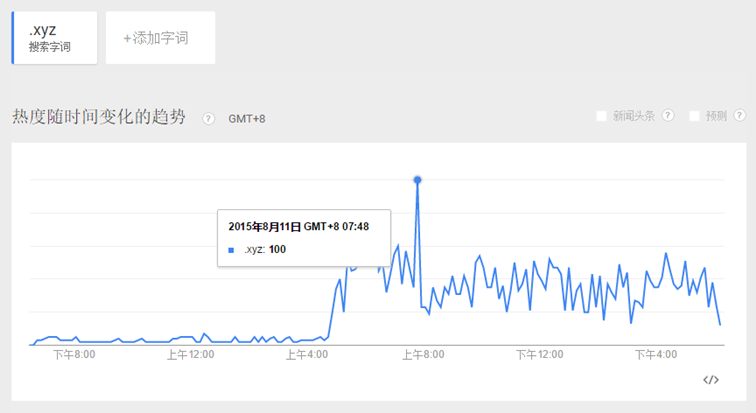Viewport: 756px width, 413px height.
Task: Click the 下午4:00 axis label
Action: pyautogui.click(x=656, y=354)
